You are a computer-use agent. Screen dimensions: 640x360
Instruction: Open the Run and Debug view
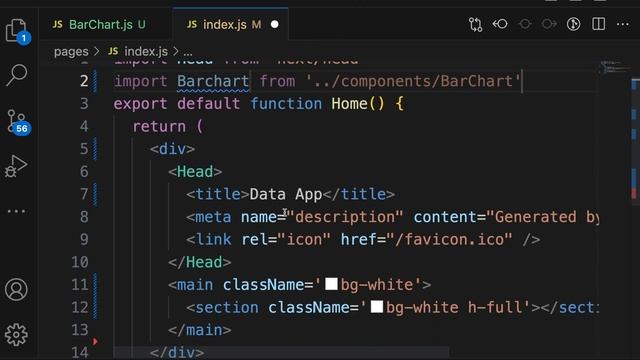click(x=16, y=166)
